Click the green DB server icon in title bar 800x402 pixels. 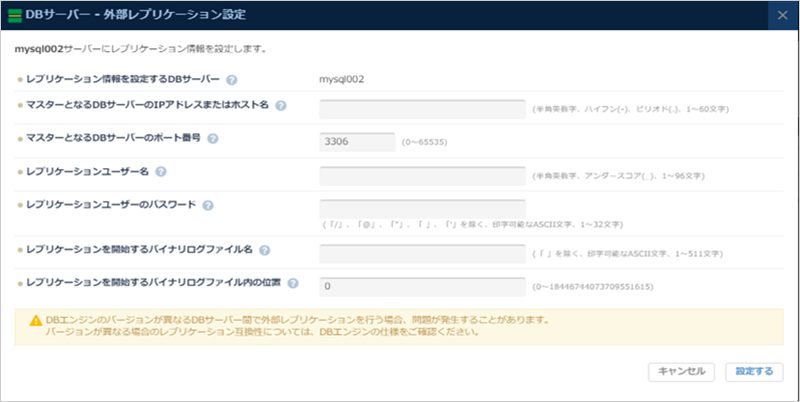pos(15,15)
